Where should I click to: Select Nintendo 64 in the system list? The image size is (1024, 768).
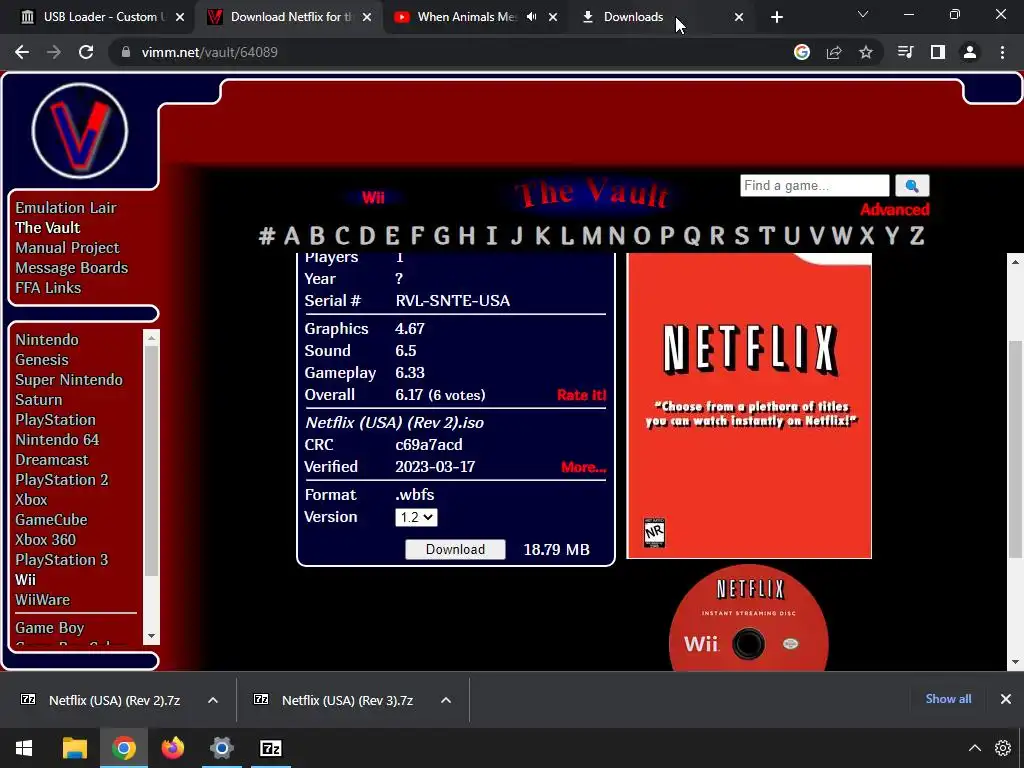click(57, 440)
